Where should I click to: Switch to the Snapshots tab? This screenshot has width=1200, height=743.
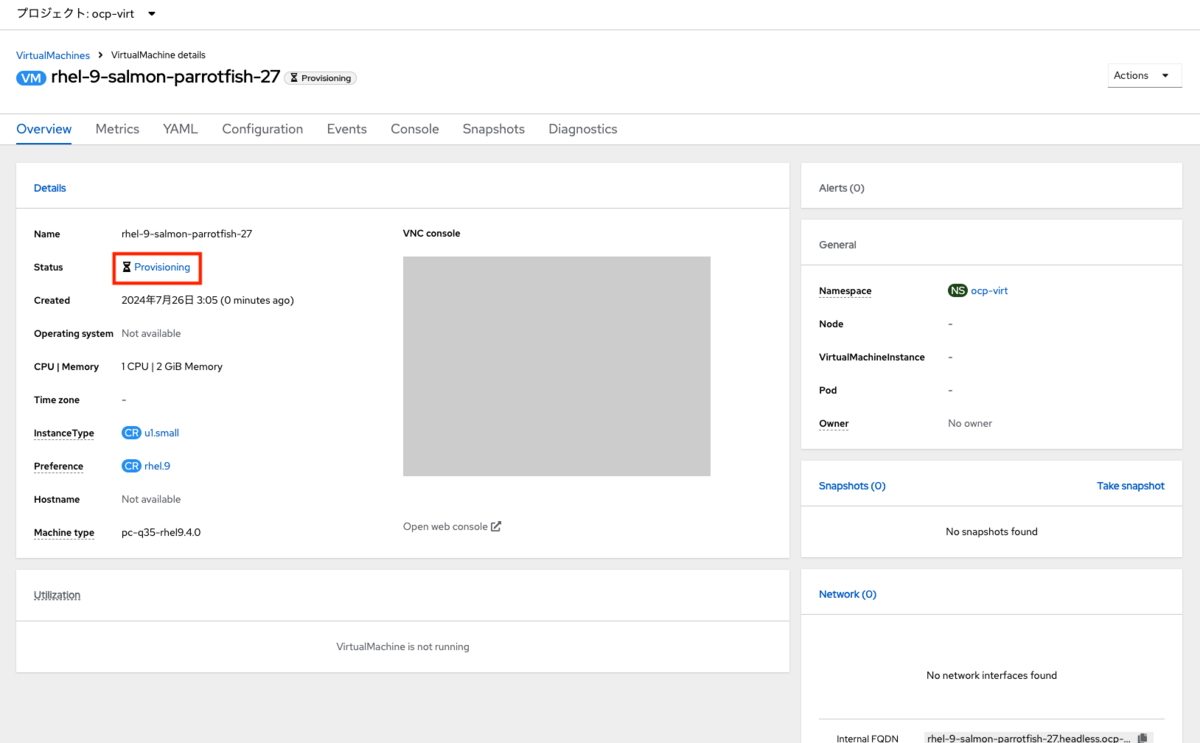[x=493, y=129]
